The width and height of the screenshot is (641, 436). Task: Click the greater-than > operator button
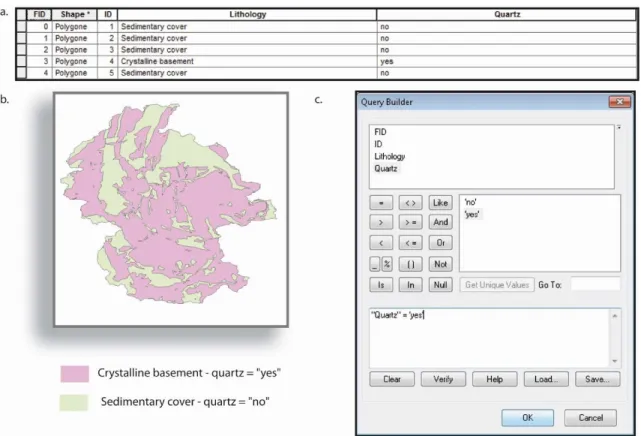pos(381,222)
